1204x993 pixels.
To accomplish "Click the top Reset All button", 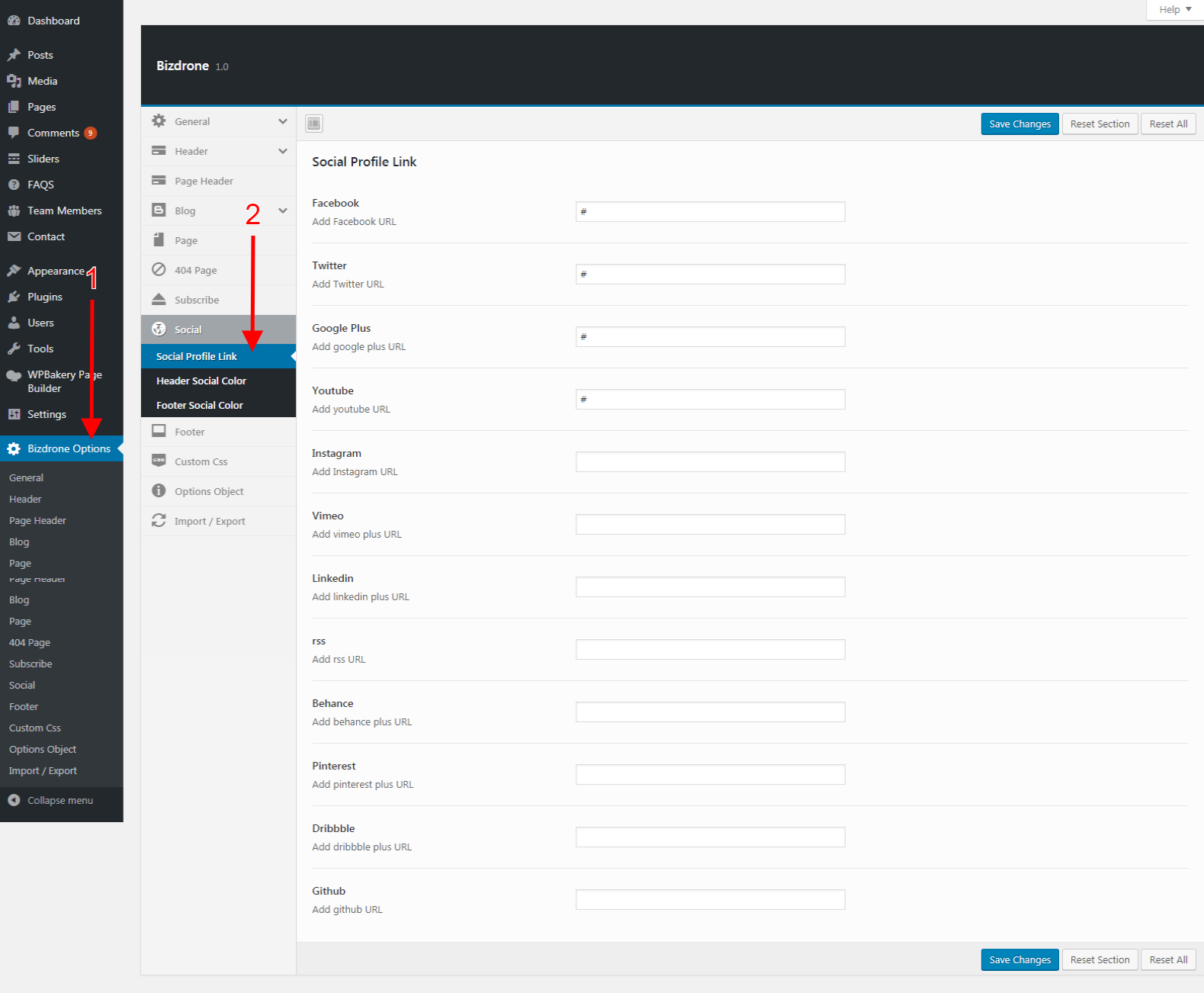I will [1168, 124].
